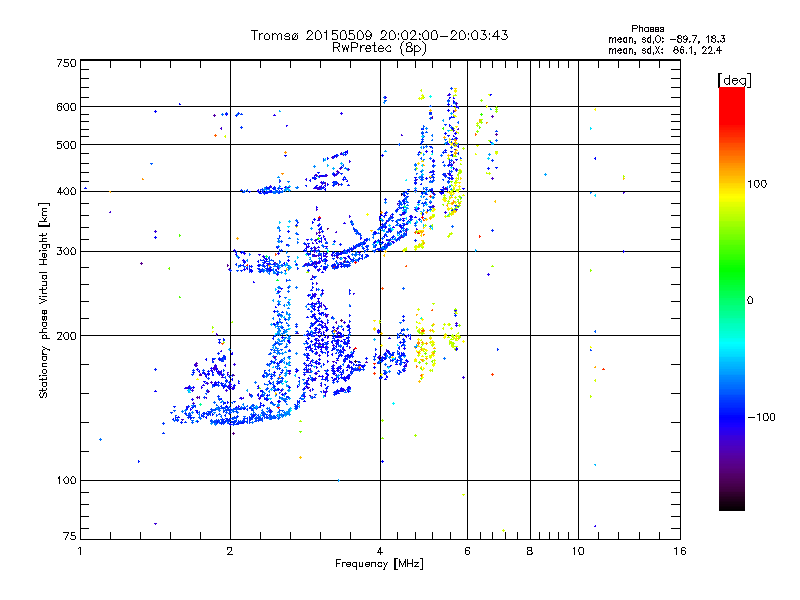The width and height of the screenshot is (800, 600).
Task: Click the x-axis tick label "8"
Action: [530, 551]
